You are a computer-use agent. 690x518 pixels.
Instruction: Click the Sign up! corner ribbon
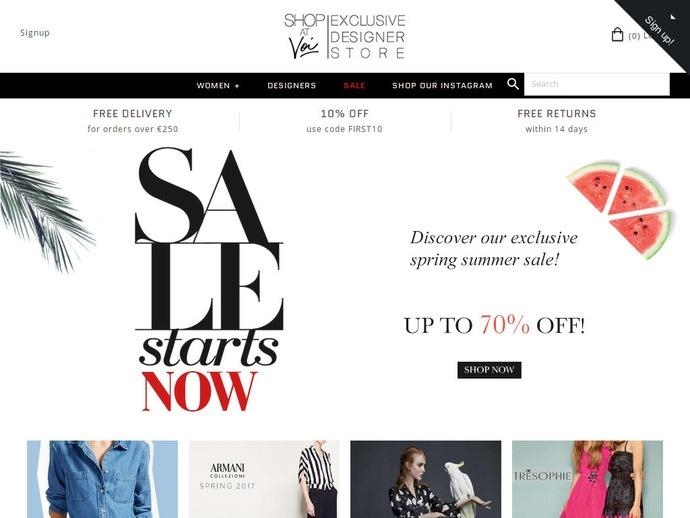[659, 30]
